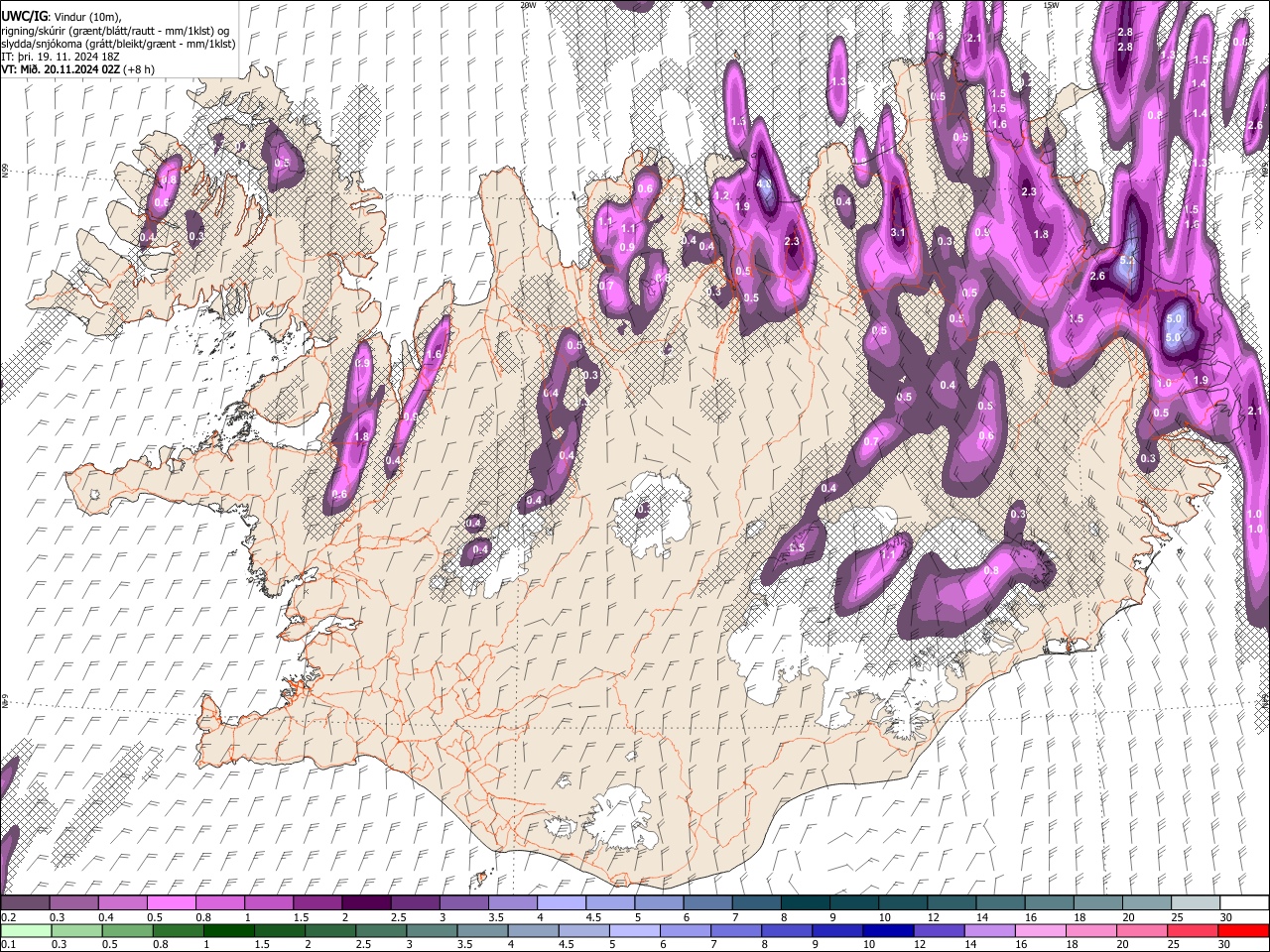Click the light lavender snow swatch after 4
The width and height of the screenshot is (1270, 952).
560,903
